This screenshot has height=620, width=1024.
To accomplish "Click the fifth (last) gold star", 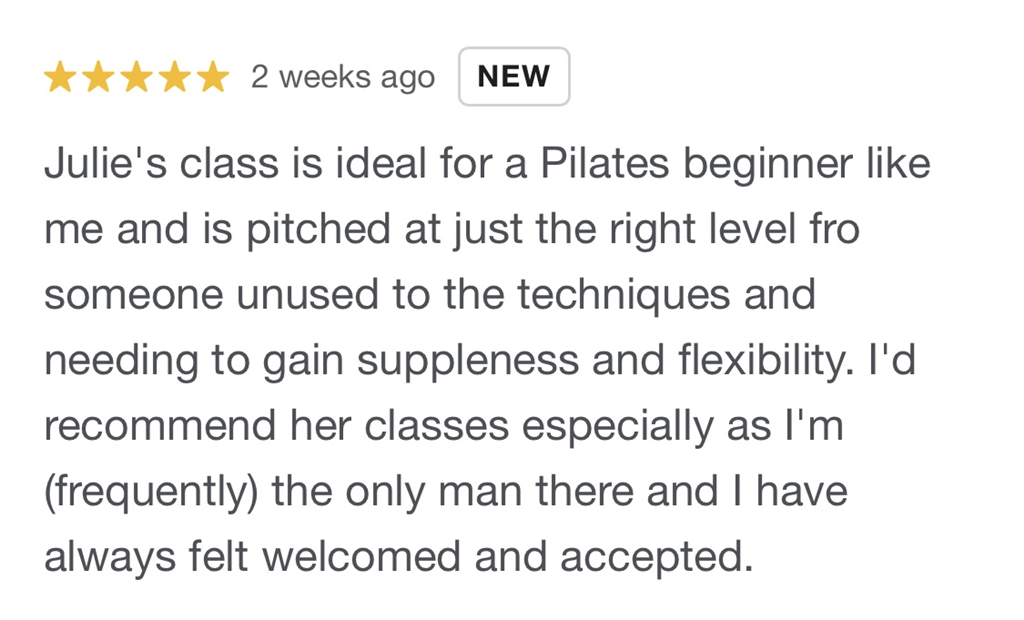I will pos(212,77).
